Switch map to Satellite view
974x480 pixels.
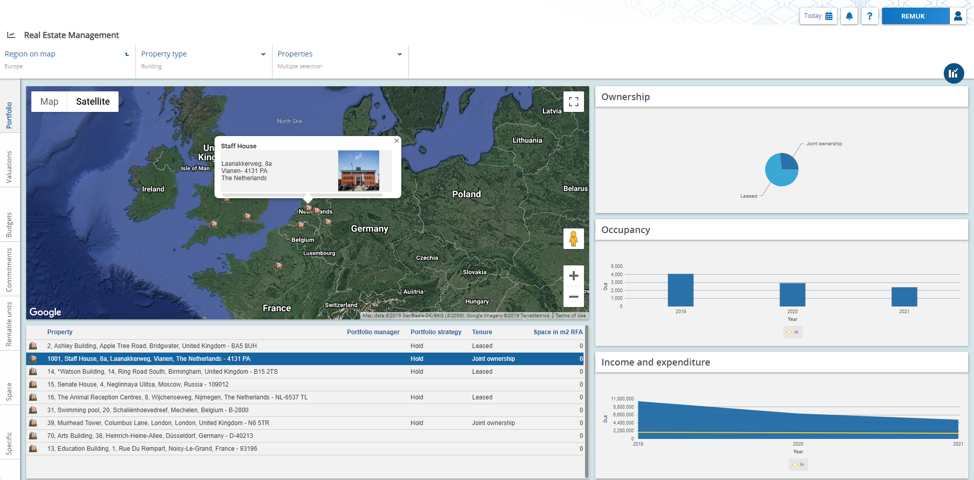point(93,101)
